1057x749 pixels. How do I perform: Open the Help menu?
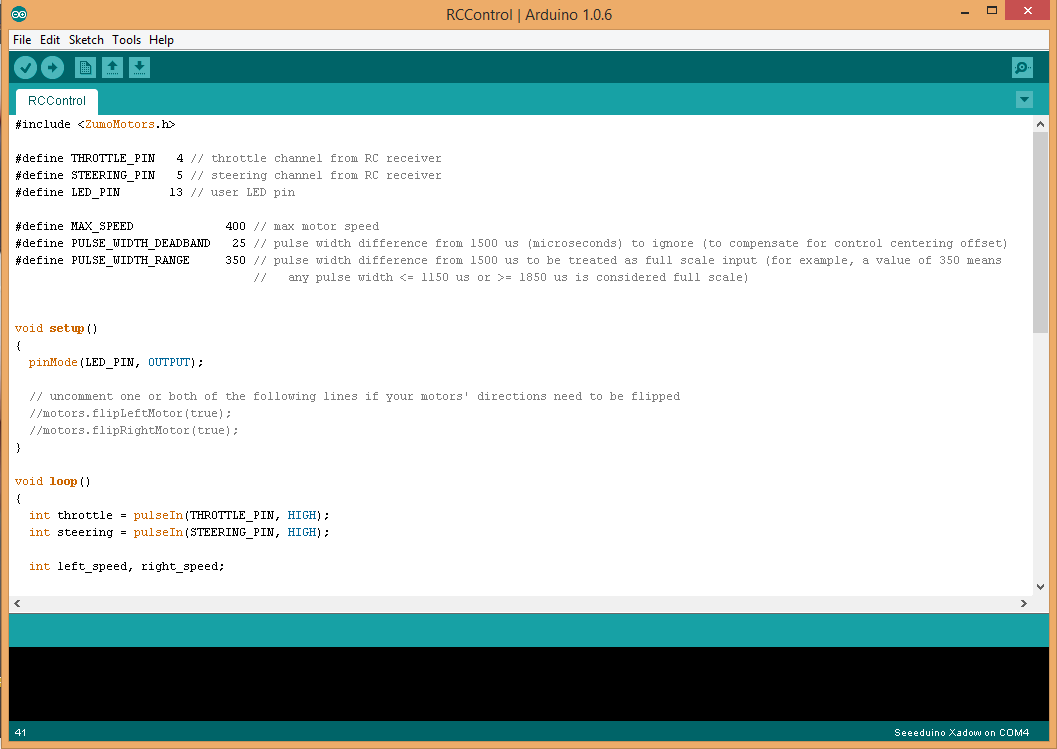pyautogui.click(x=161, y=40)
